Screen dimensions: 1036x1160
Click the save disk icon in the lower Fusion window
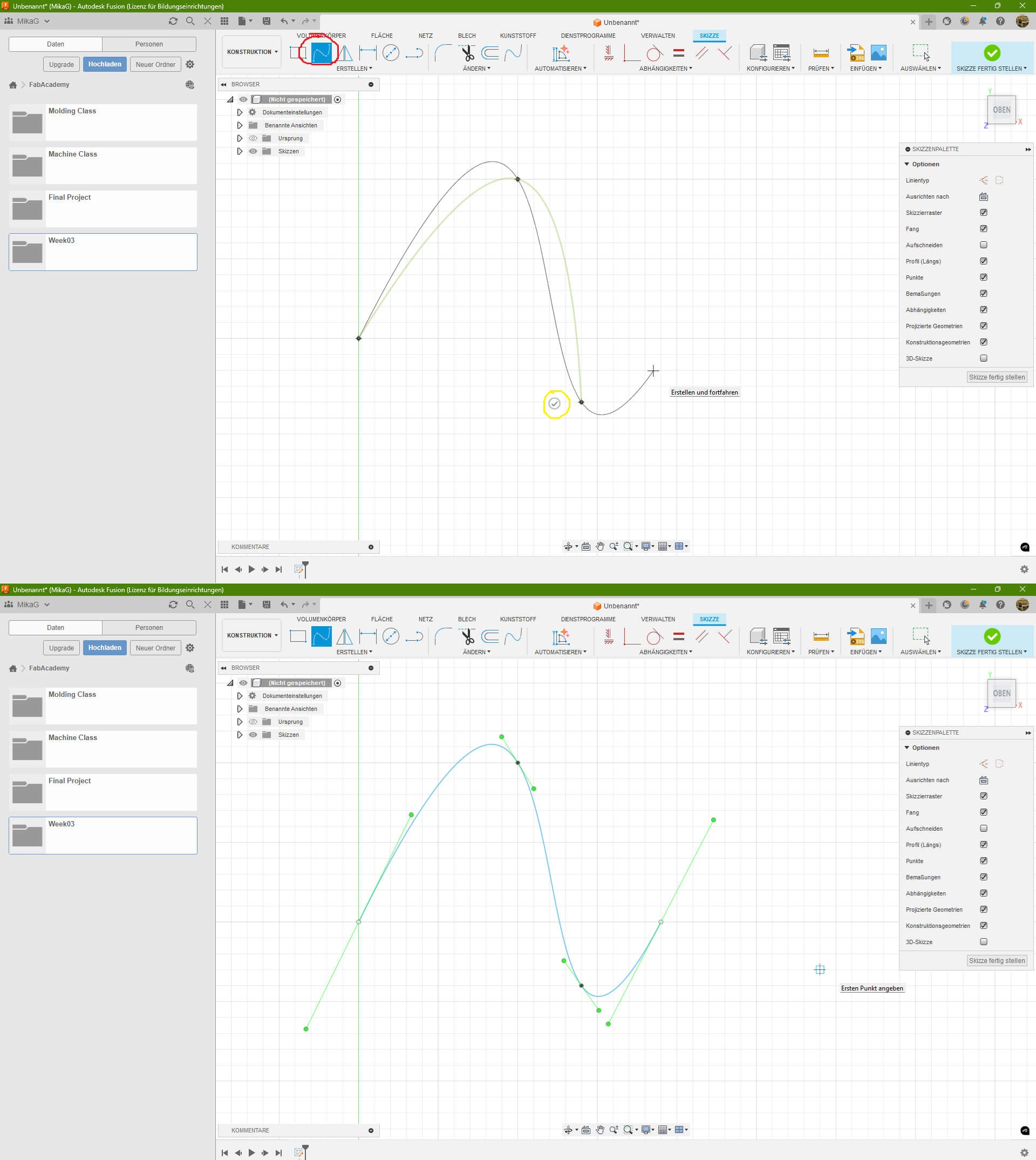[267, 604]
